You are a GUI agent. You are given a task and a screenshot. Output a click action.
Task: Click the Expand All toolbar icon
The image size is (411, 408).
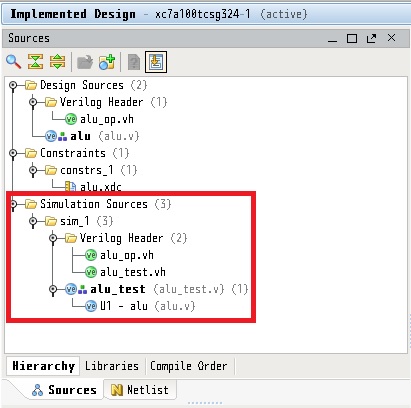(x=58, y=62)
